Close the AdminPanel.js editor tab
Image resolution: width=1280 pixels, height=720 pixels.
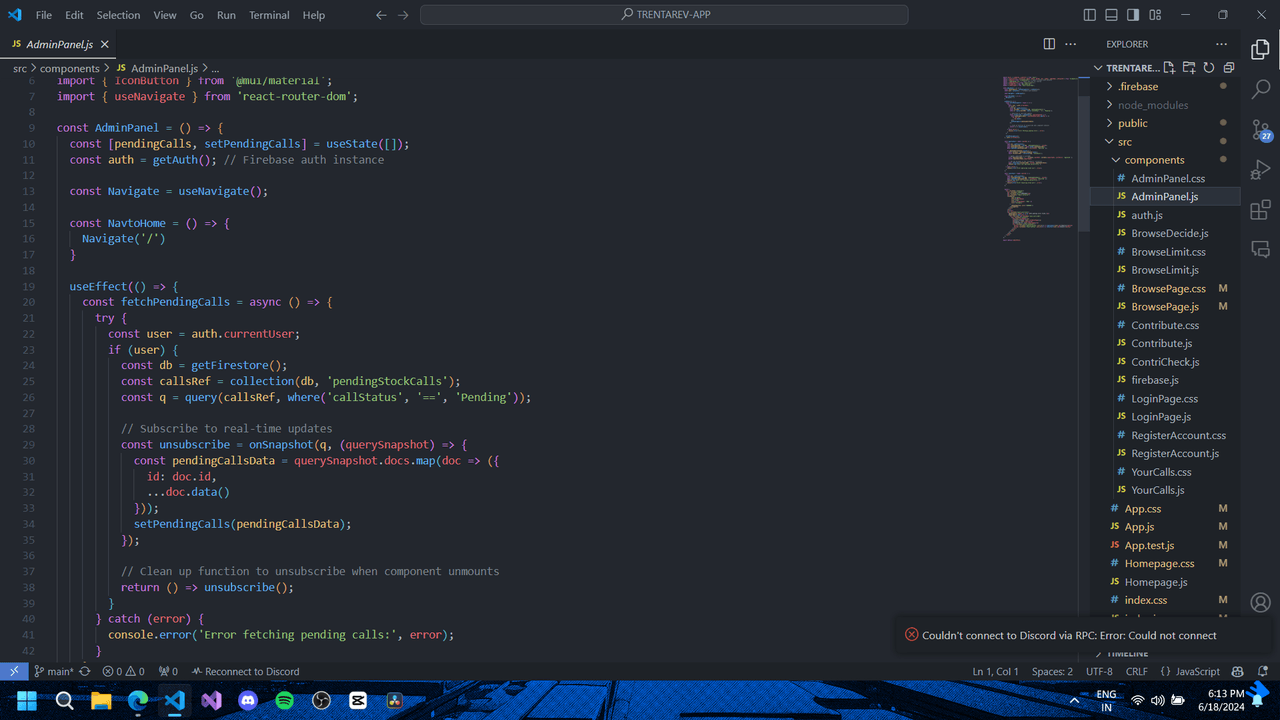click(105, 45)
